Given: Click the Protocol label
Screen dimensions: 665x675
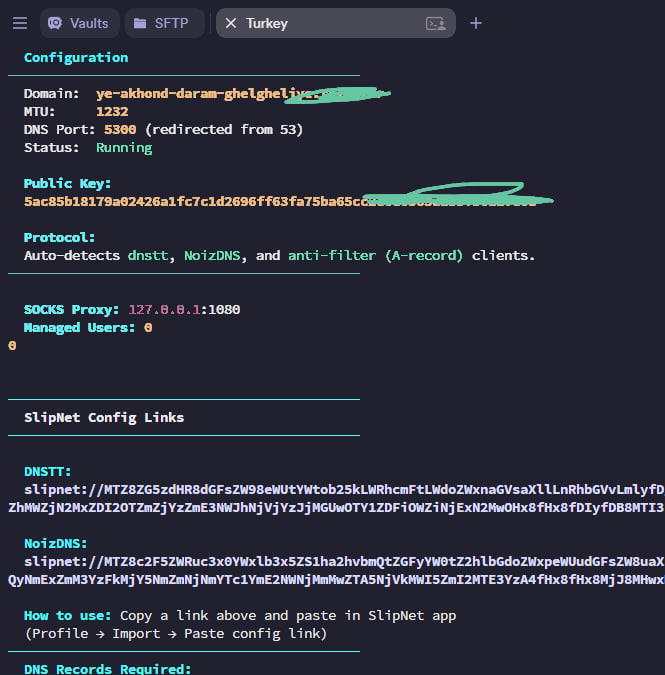Looking at the screenshot, I should (x=59, y=238).
